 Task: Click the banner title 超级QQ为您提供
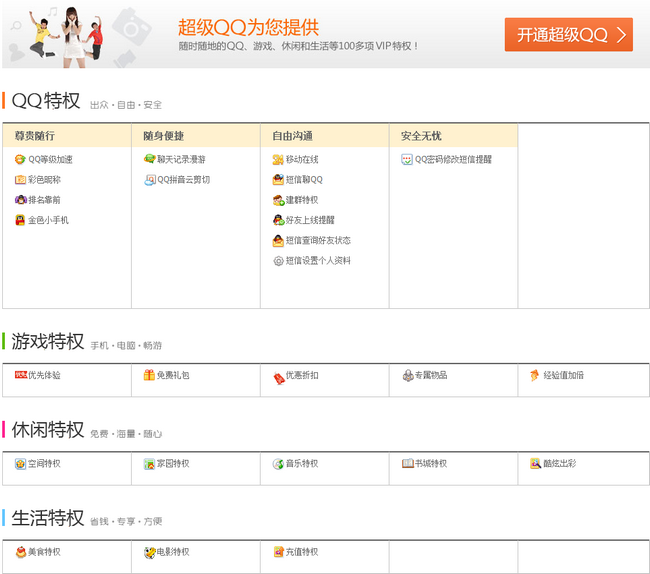click(x=248, y=28)
